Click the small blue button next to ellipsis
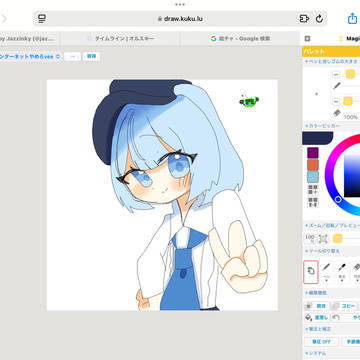 point(91,56)
